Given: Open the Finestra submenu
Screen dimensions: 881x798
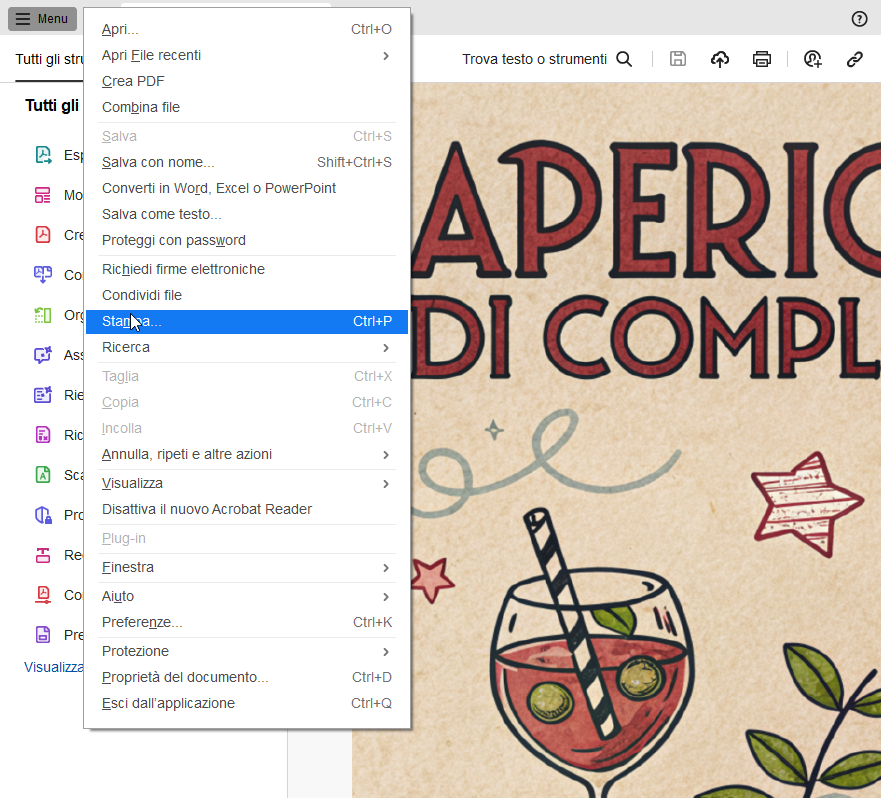Looking at the screenshot, I should click(386, 567).
